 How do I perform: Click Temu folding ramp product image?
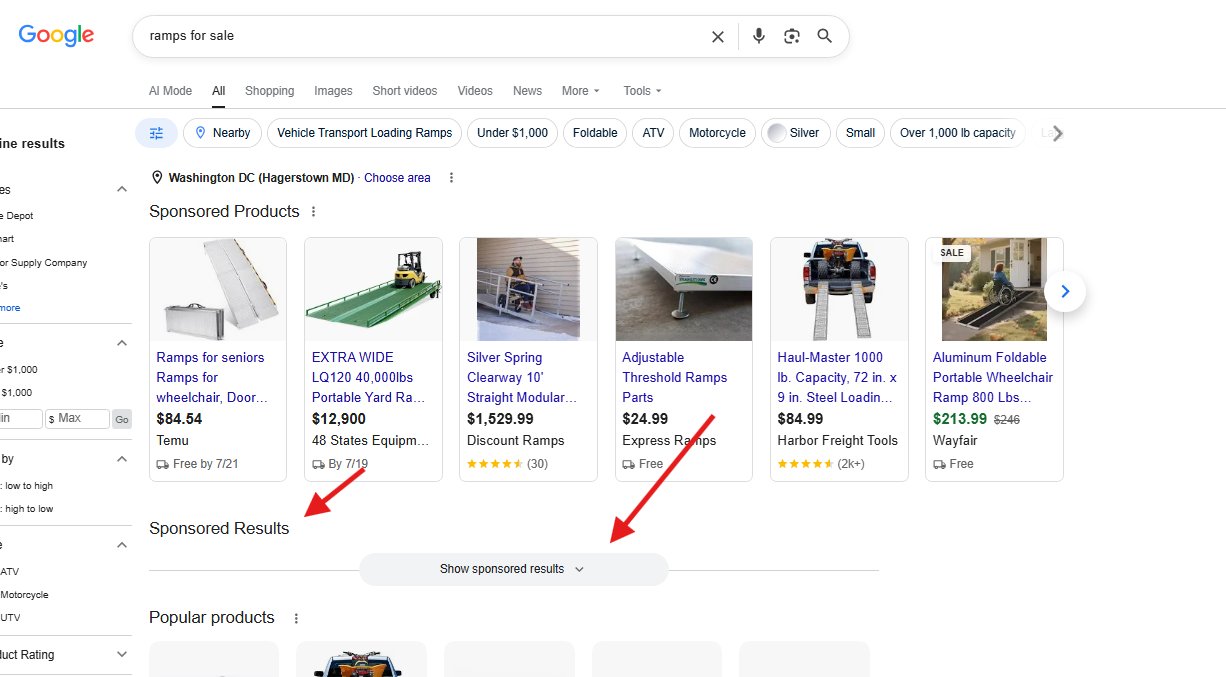coord(218,290)
